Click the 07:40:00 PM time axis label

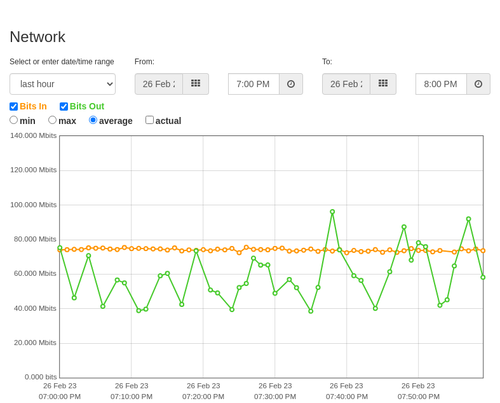[x=347, y=397]
